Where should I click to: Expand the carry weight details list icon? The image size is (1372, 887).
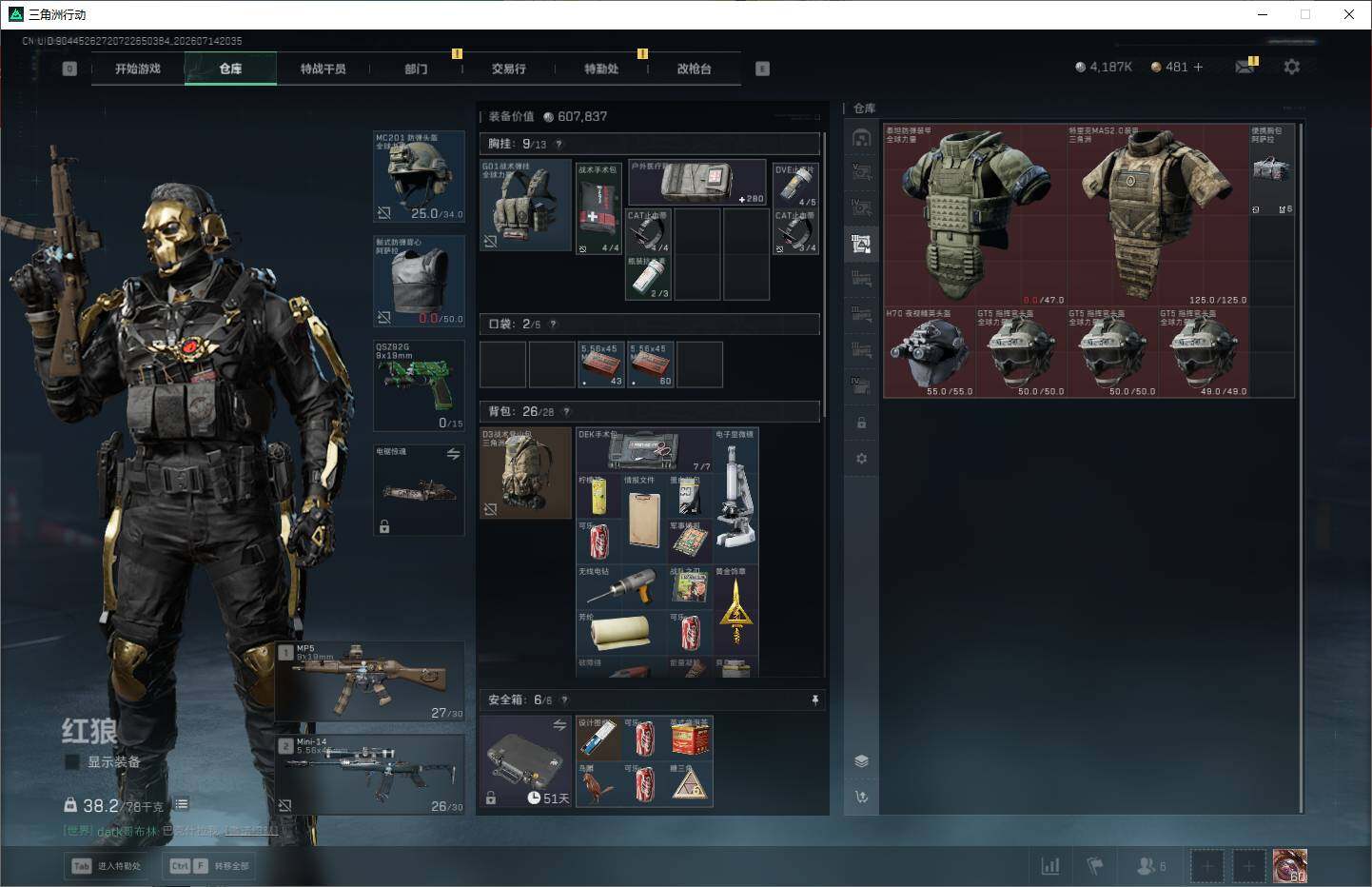[181, 804]
